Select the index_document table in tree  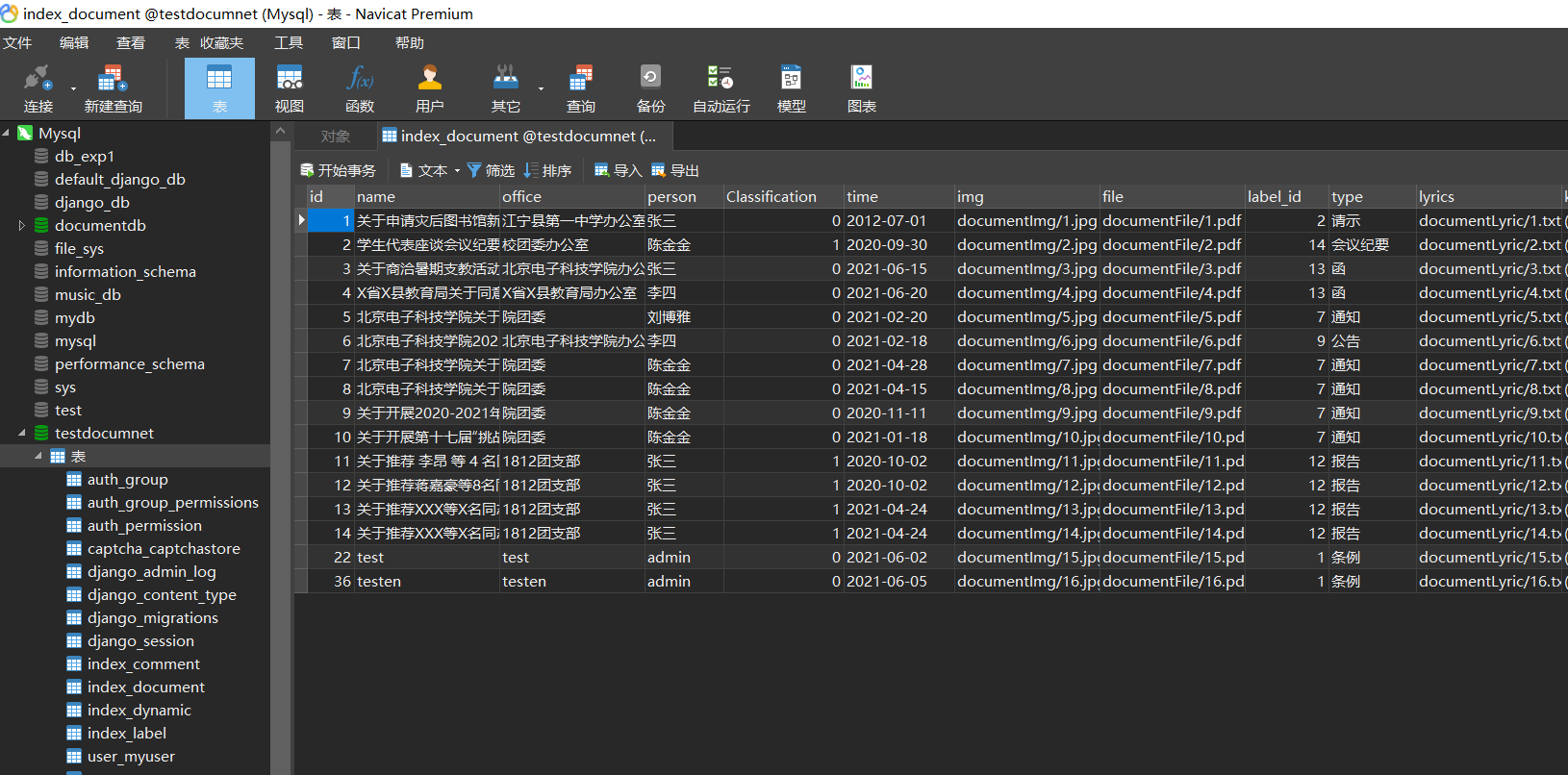pyautogui.click(x=145, y=687)
